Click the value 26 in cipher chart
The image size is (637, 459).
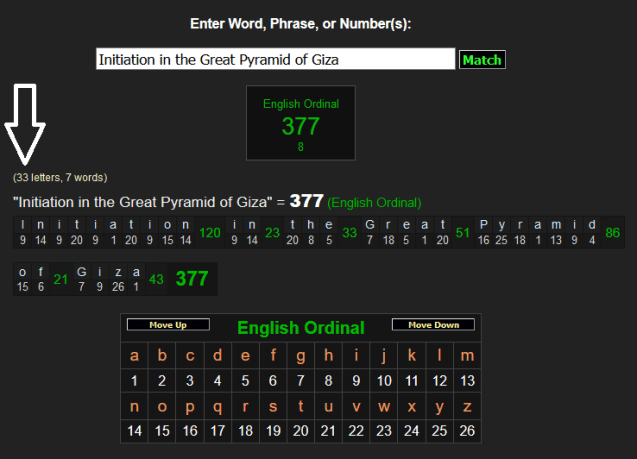click(x=466, y=431)
